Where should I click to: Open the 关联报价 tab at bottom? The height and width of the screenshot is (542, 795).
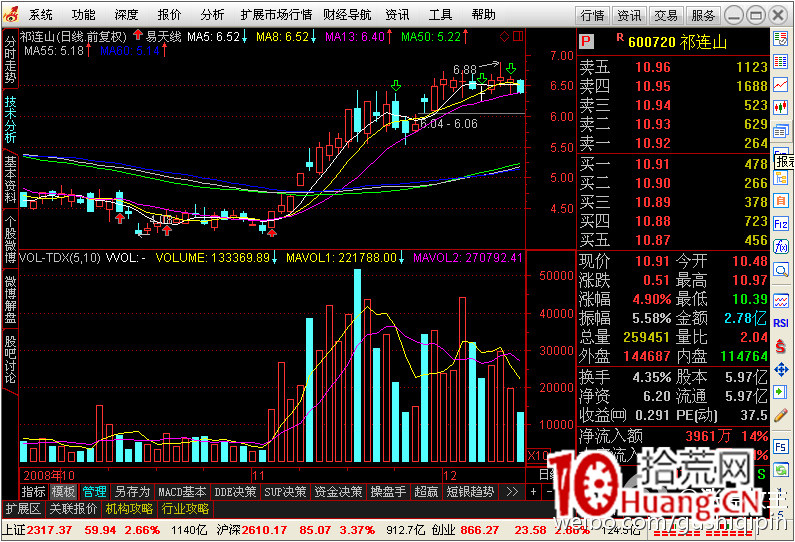(x=73, y=509)
